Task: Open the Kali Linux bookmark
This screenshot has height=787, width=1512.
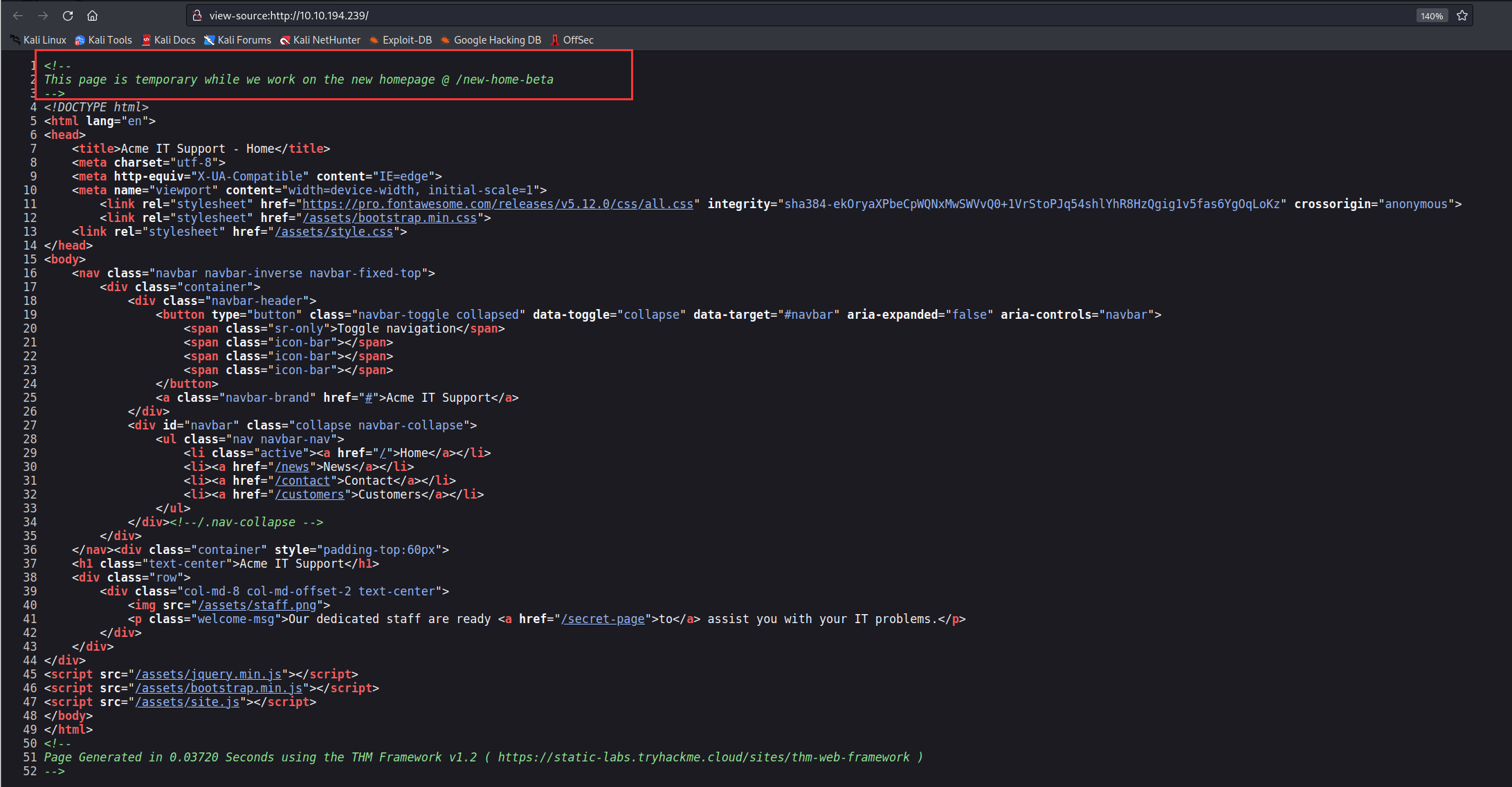Action: (x=39, y=40)
